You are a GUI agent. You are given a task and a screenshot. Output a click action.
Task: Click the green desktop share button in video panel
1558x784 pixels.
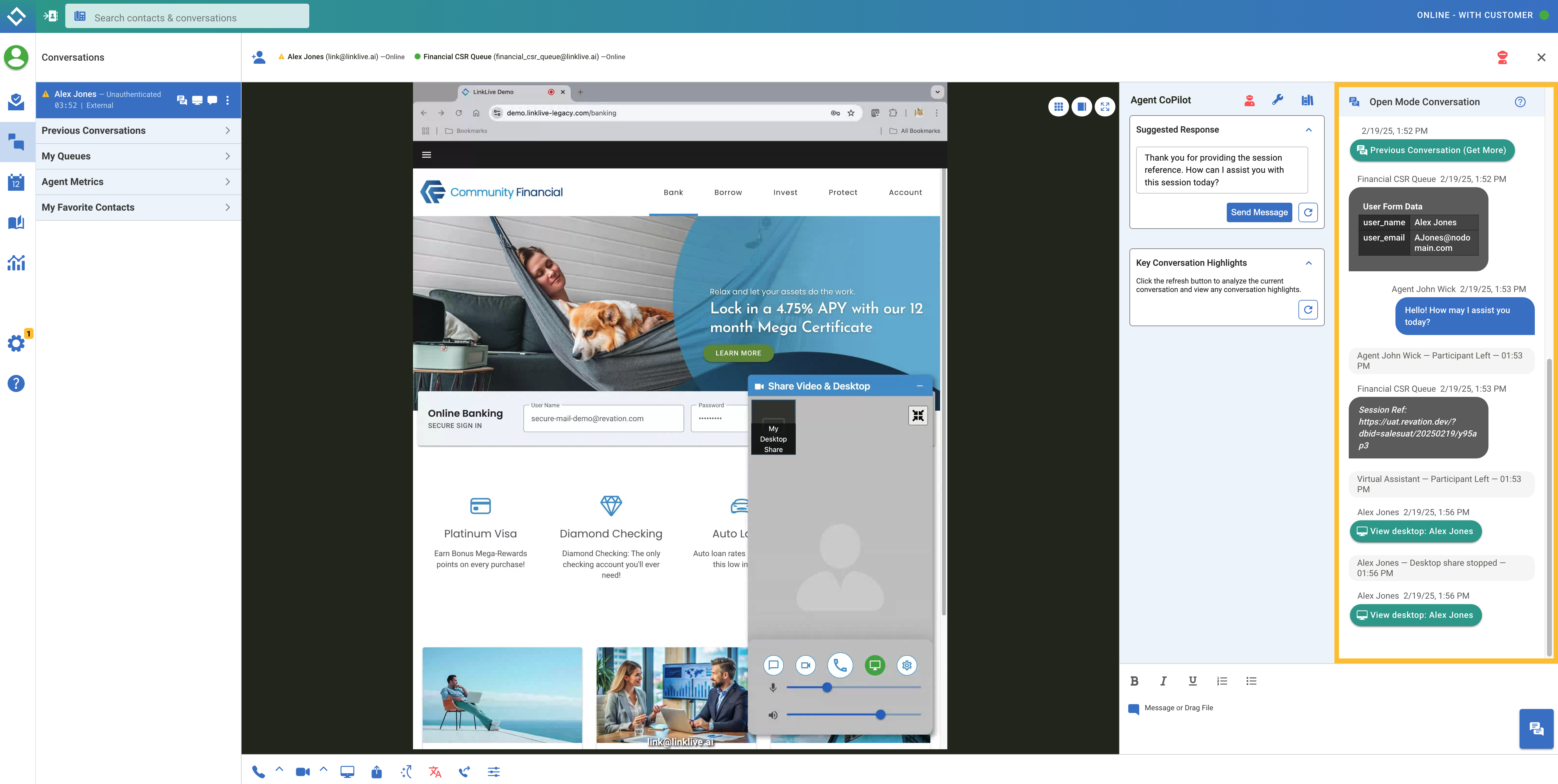point(874,665)
